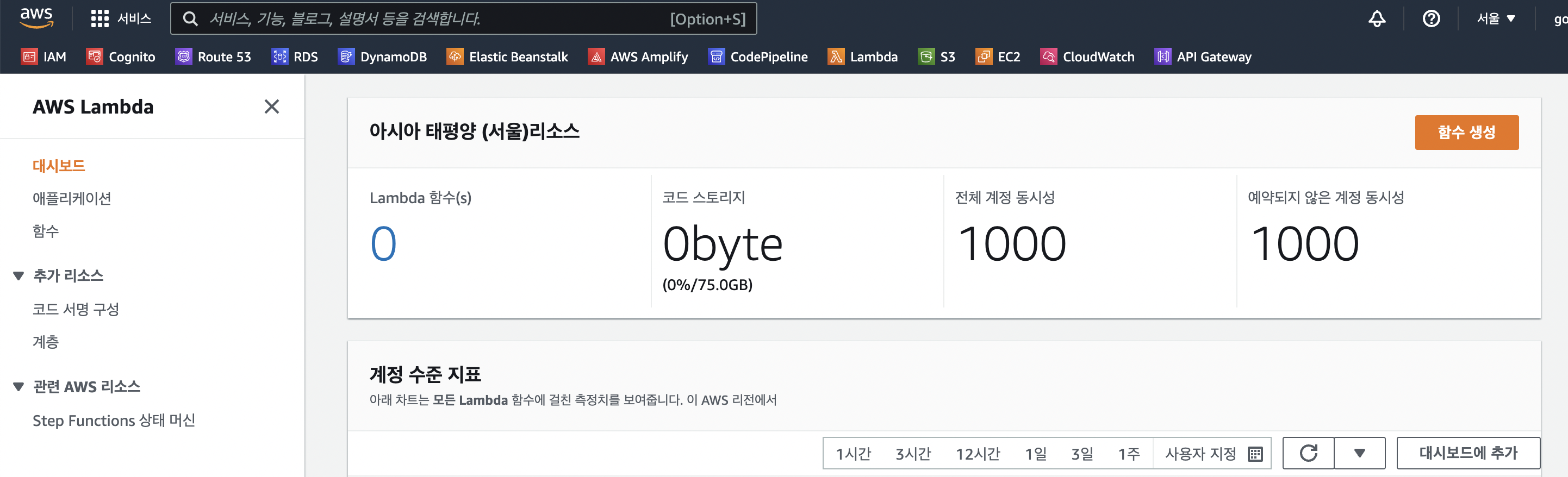Image resolution: width=1568 pixels, height=477 pixels.
Task: Select the 1주 time range
Action: pyautogui.click(x=1129, y=454)
